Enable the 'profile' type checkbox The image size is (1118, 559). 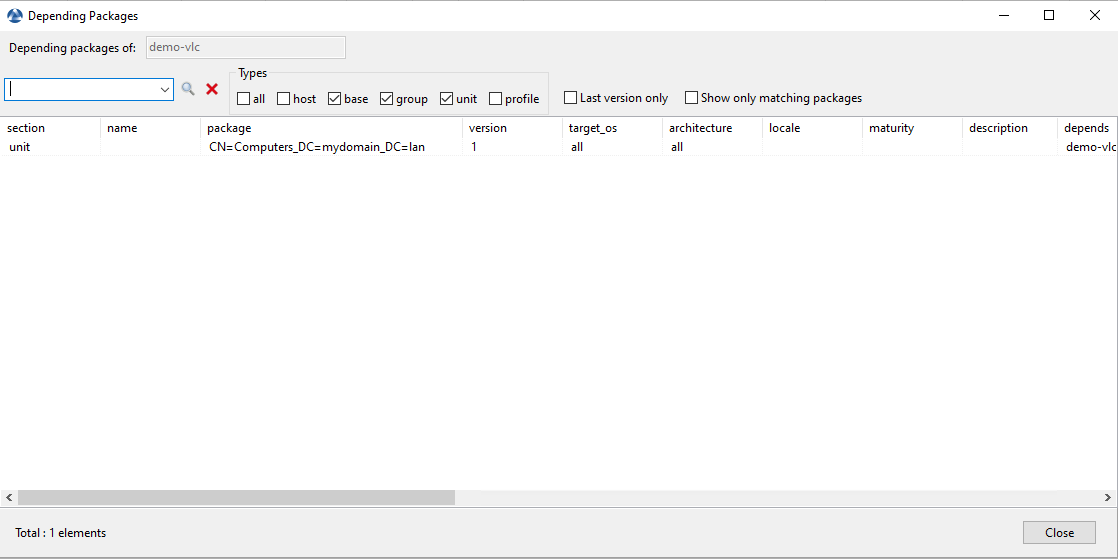point(496,99)
